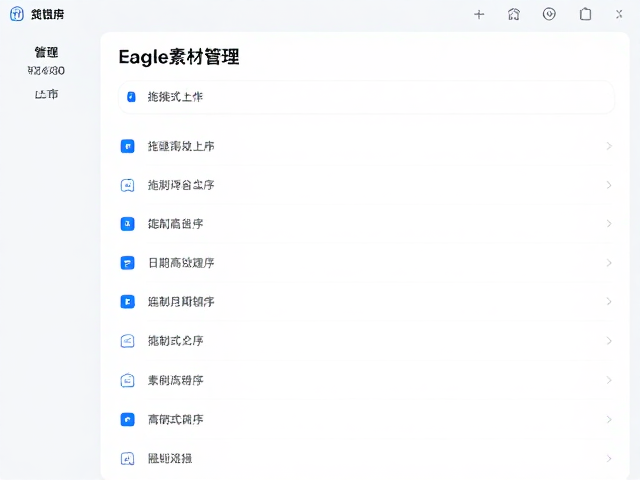Open chevron of the row starting 素
This screenshot has width=640, height=480.
[609, 380]
